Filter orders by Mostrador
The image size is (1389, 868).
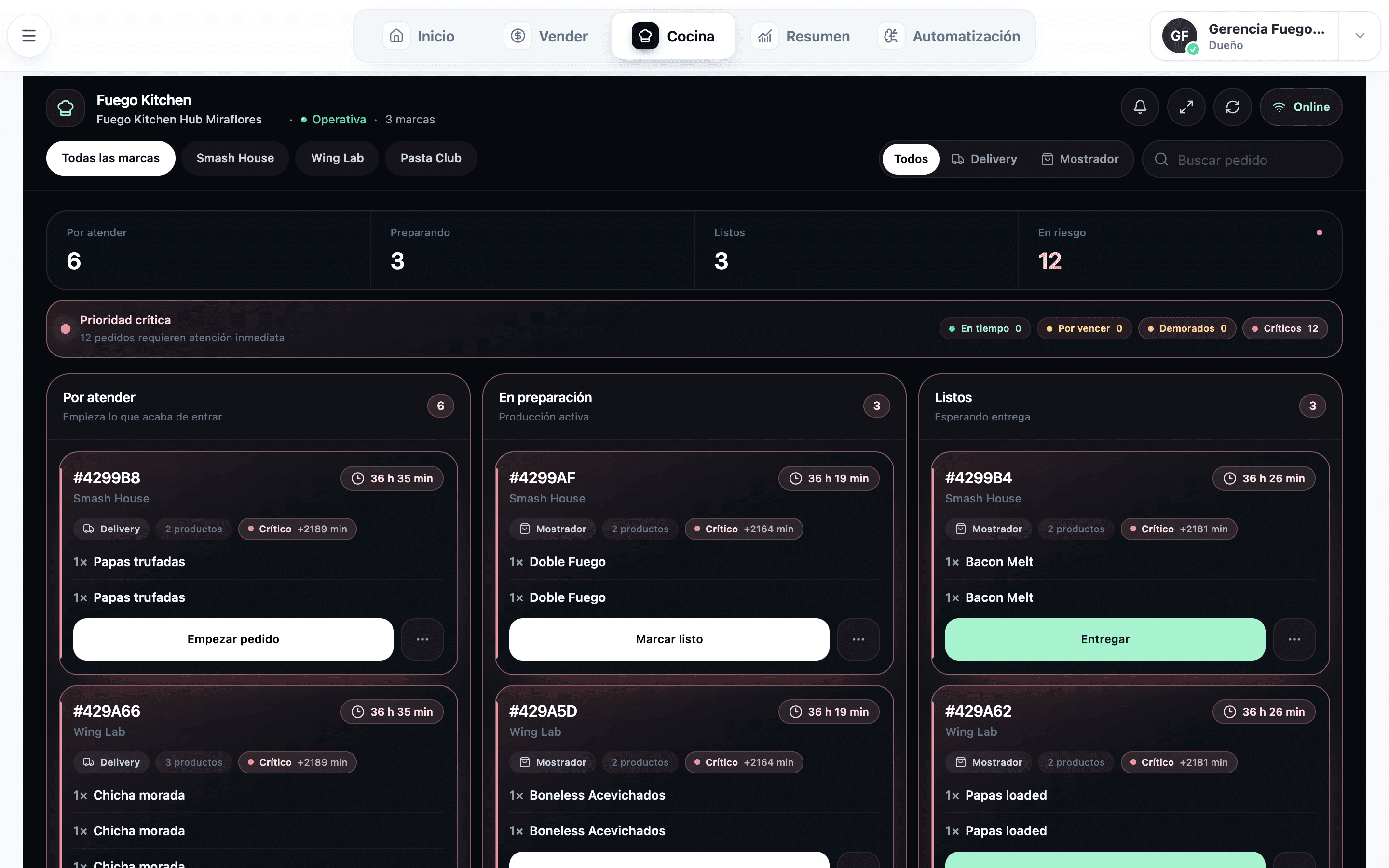1080,159
